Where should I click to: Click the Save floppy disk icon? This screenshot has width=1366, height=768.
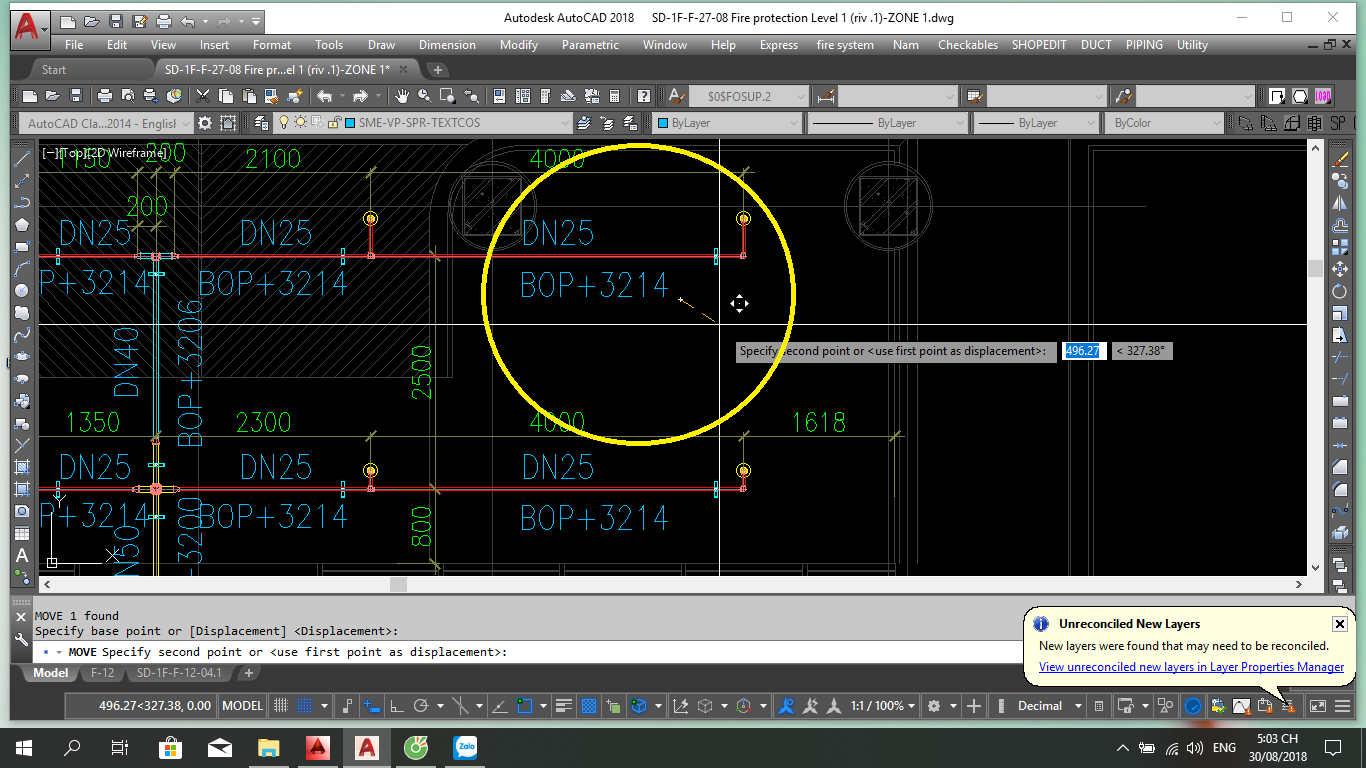75,96
